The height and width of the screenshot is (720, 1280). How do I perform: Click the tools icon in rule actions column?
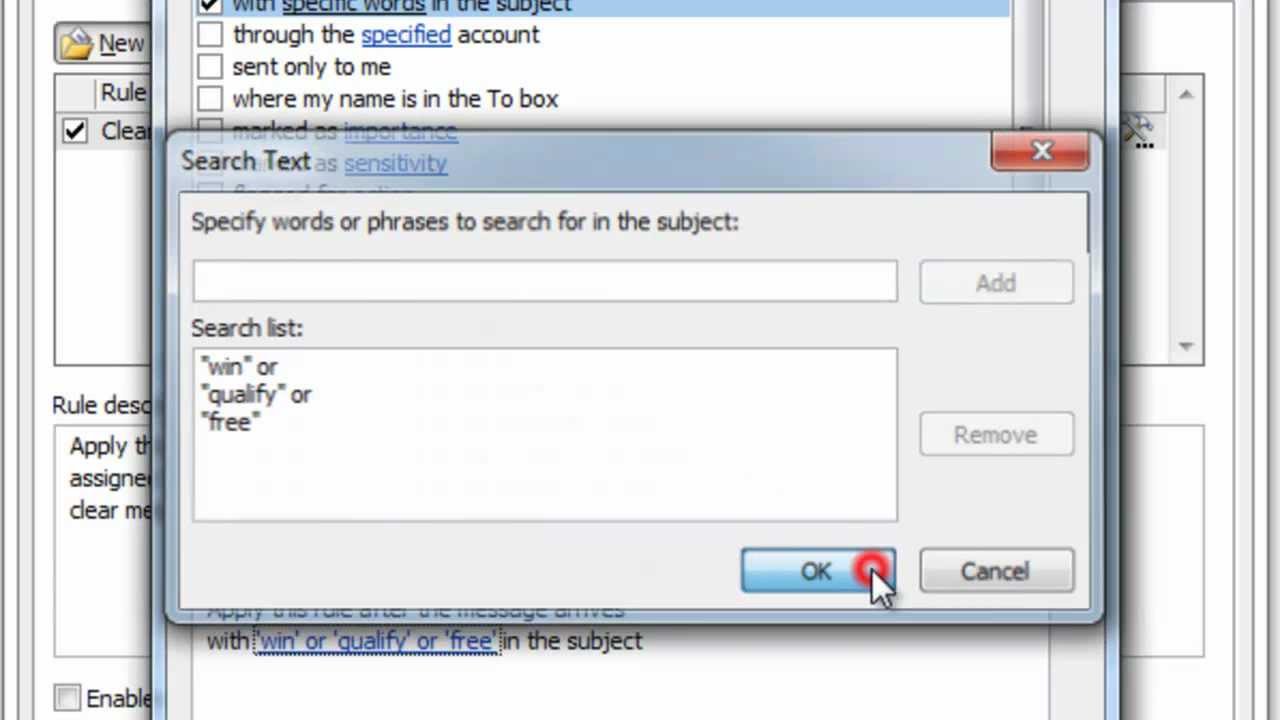[x=1138, y=130]
